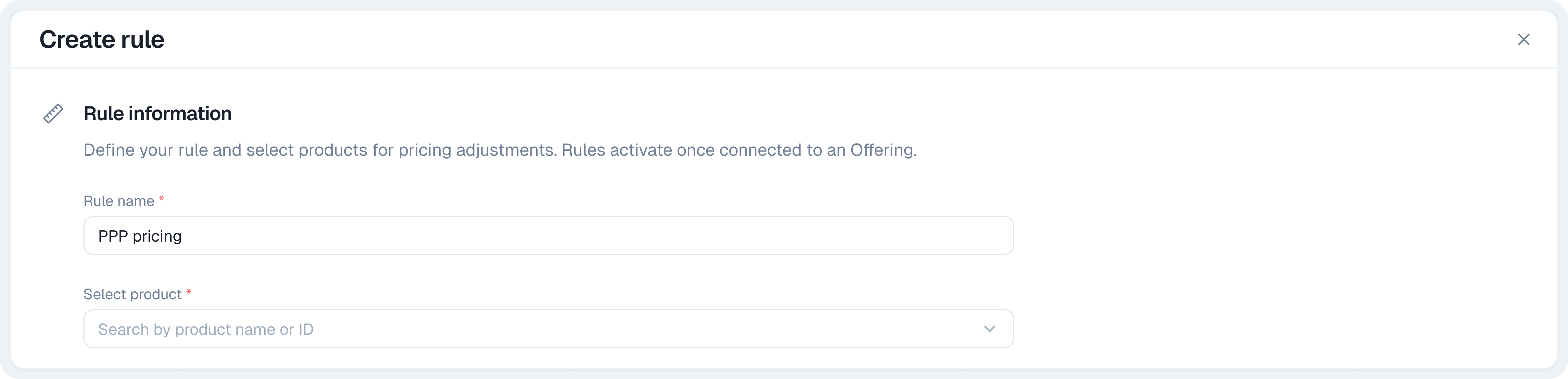The image size is (1568, 379).
Task: Expand the Select product dropdown chevron
Action: click(x=989, y=329)
